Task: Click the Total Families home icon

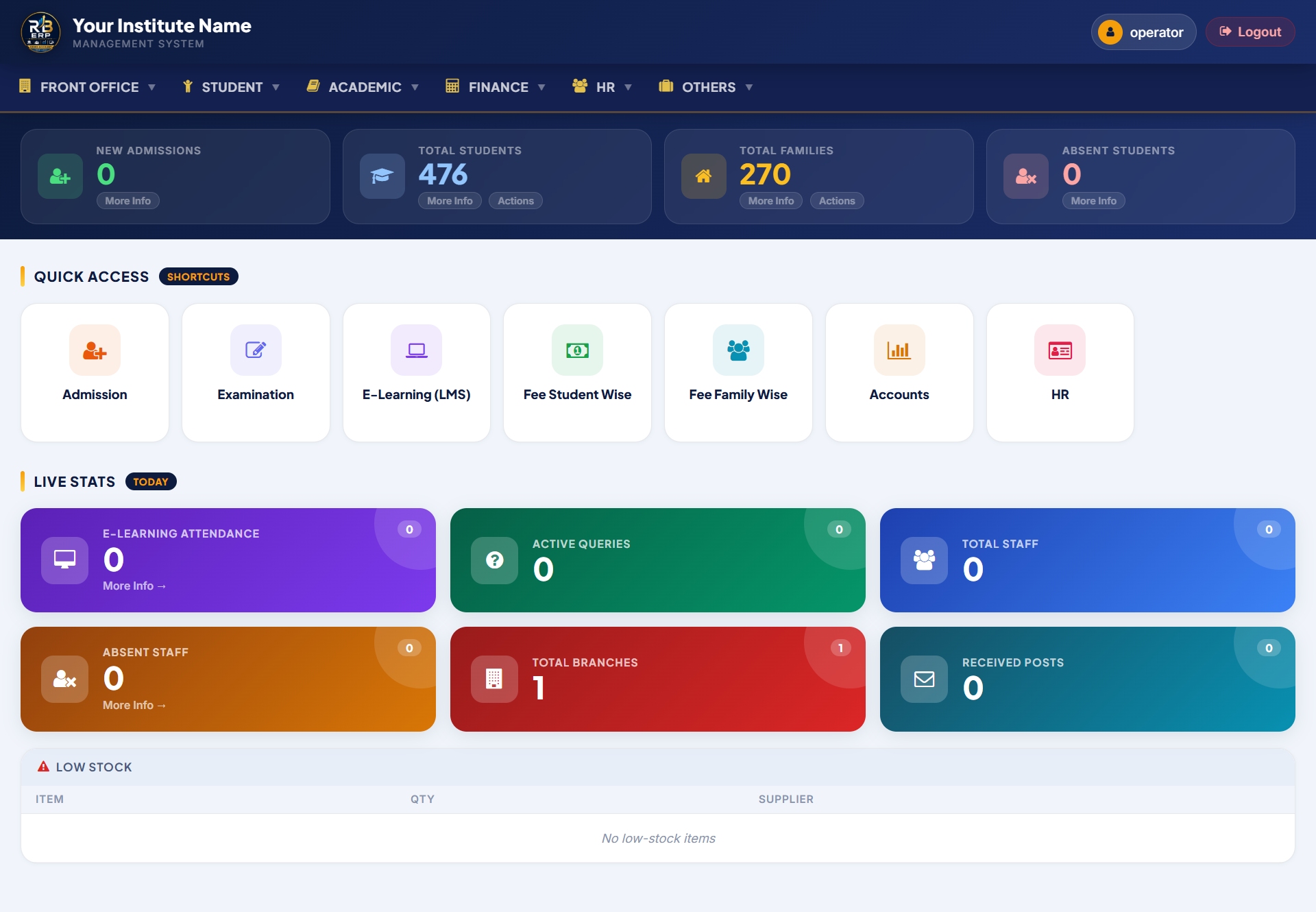Action: [704, 176]
